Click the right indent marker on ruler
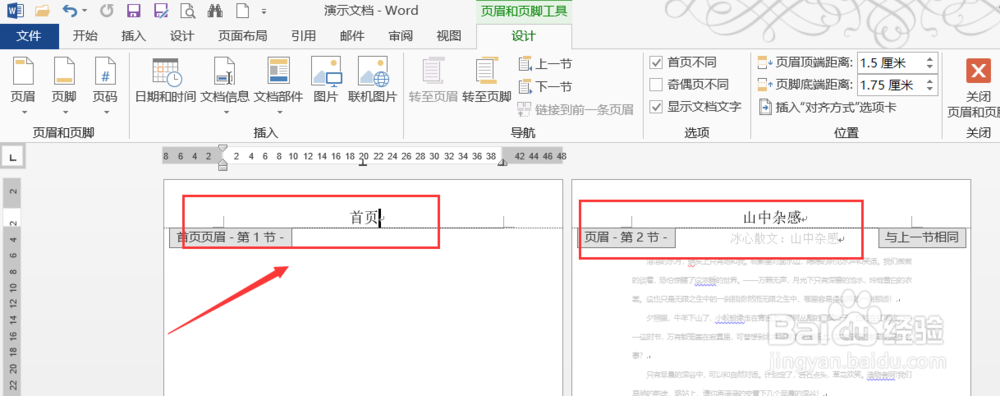This screenshot has height=396, width=1000. tap(502, 163)
